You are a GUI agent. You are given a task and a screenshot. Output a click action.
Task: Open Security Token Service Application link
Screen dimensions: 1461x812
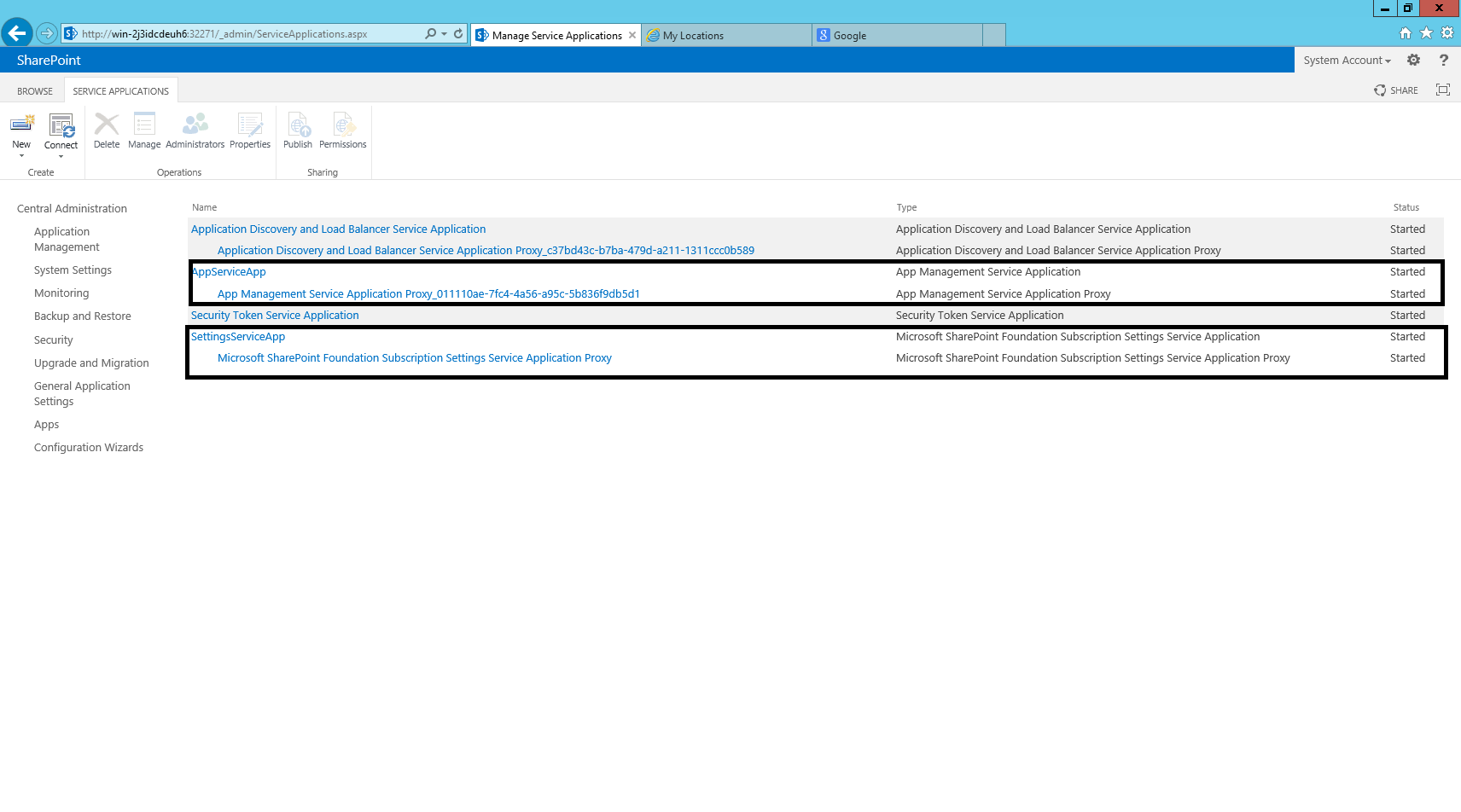(275, 315)
